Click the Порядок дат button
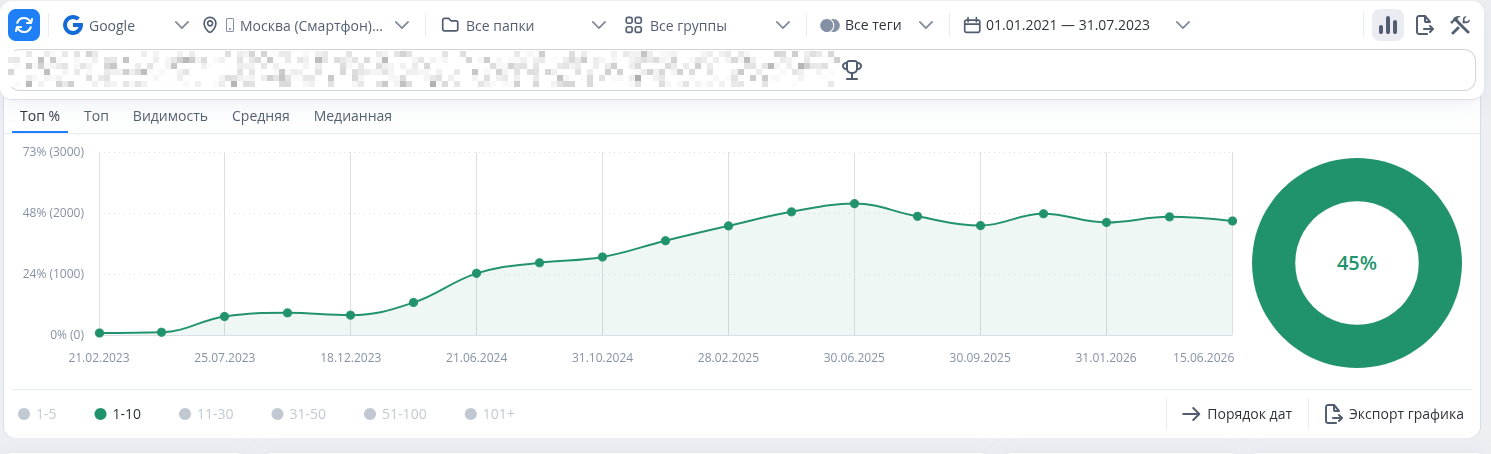 click(x=1237, y=414)
